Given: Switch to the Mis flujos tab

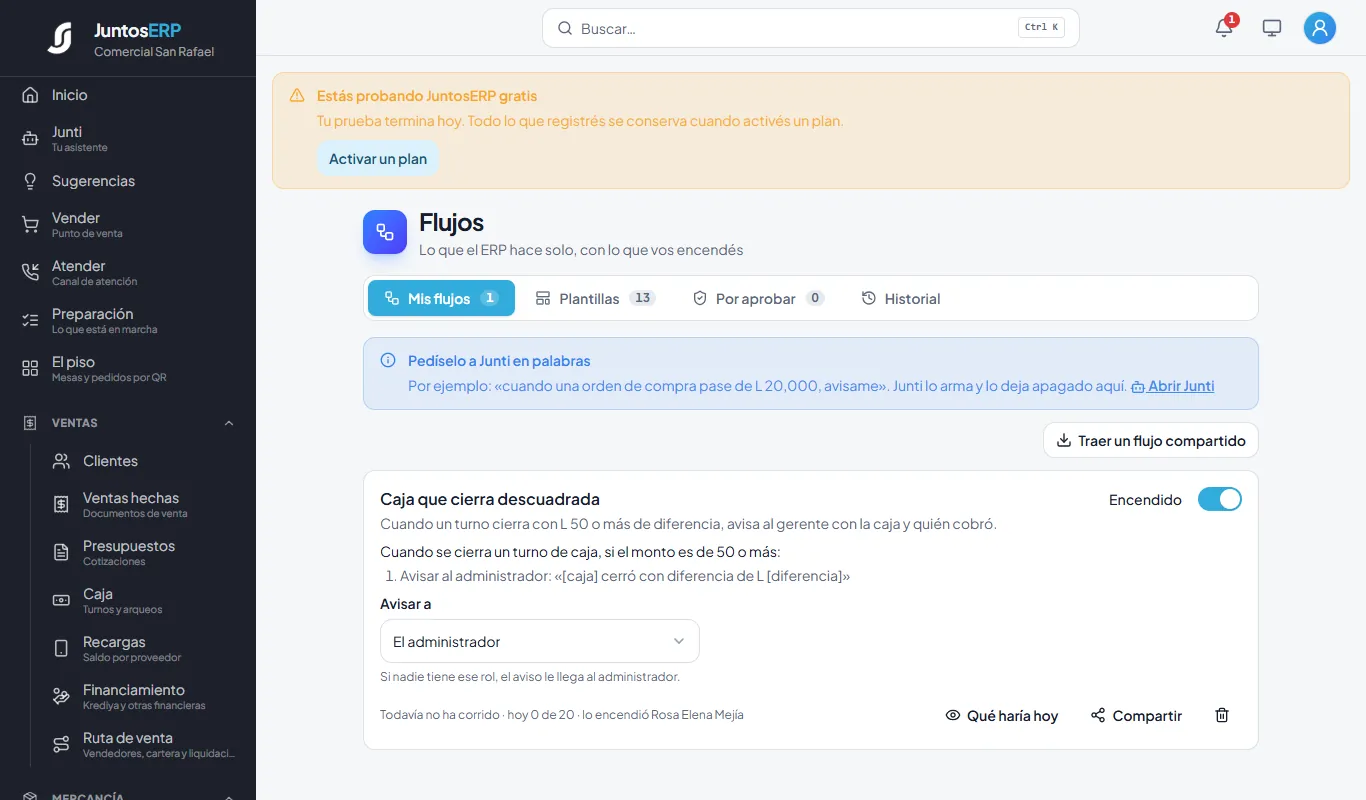Looking at the screenshot, I should 441,298.
